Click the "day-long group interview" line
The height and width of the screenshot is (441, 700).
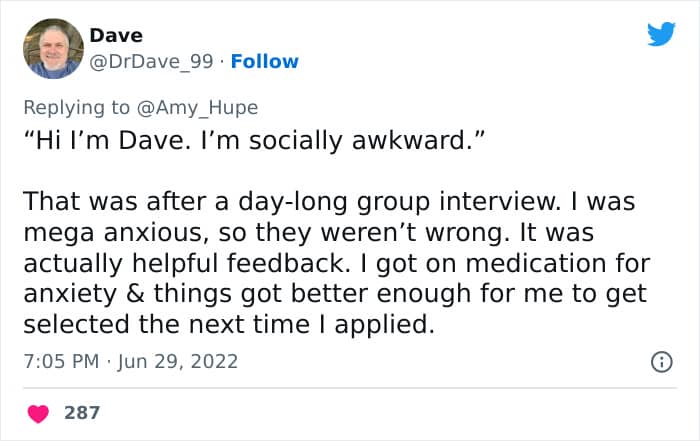[329, 202]
